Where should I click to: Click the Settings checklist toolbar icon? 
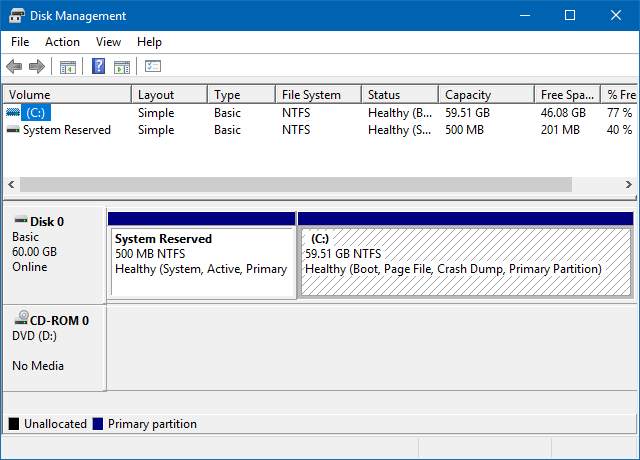(x=153, y=67)
